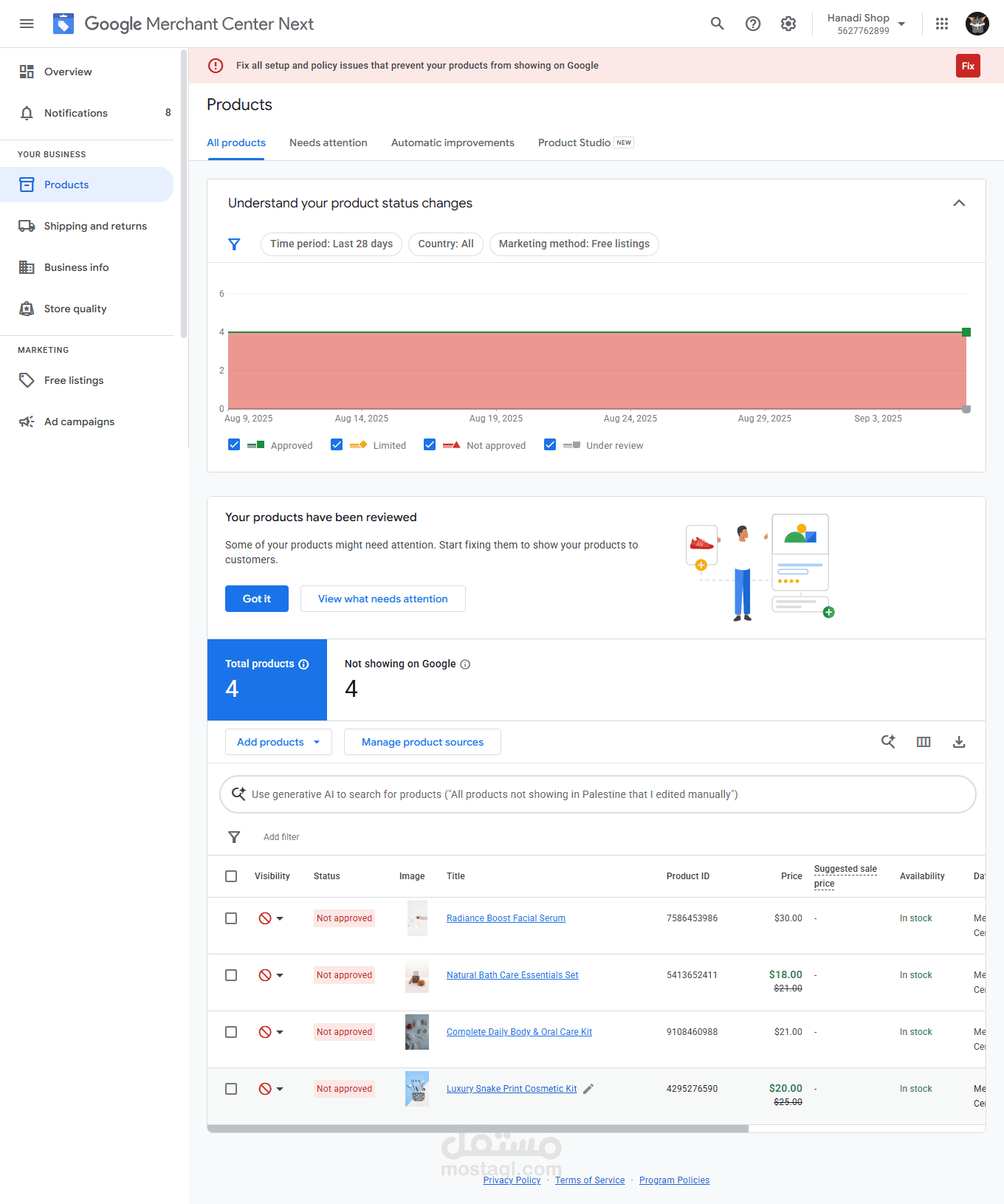Click the Google Merchant Center logo
The width and height of the screenshot is (1004, 1204).
click(63, 24)
